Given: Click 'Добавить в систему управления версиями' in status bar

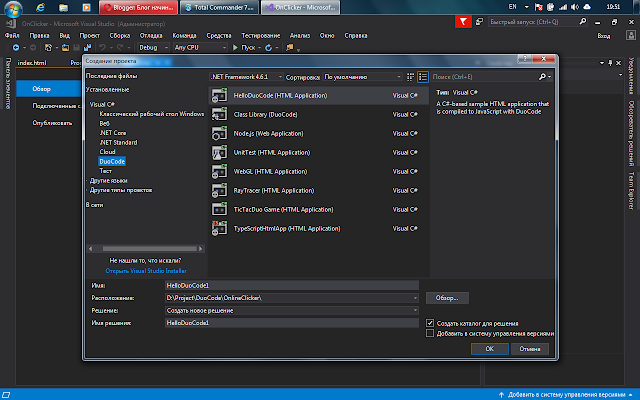Looking at the screenshot, I should click(x=566, y=395).
